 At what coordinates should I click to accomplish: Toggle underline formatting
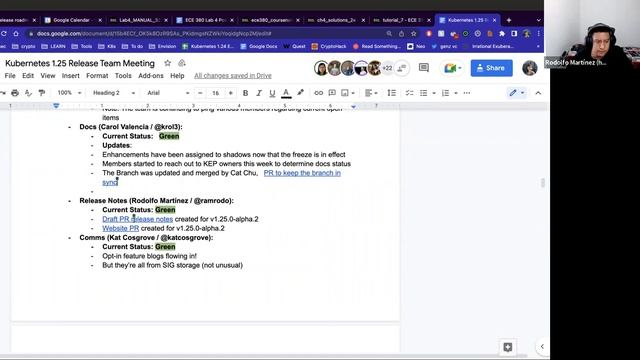[x=272, y=93]
